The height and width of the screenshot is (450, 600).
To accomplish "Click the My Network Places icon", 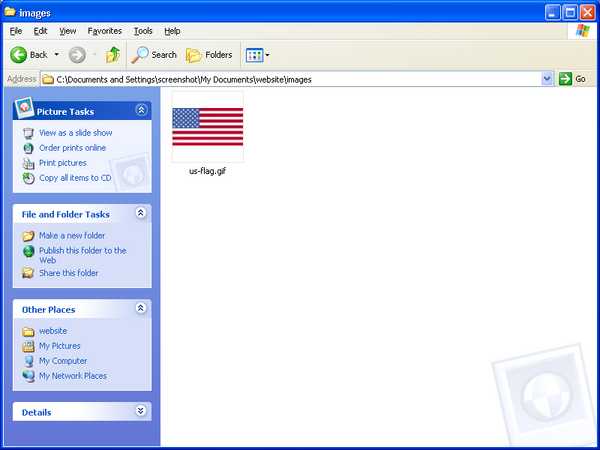I will click(x=29, y=376).
